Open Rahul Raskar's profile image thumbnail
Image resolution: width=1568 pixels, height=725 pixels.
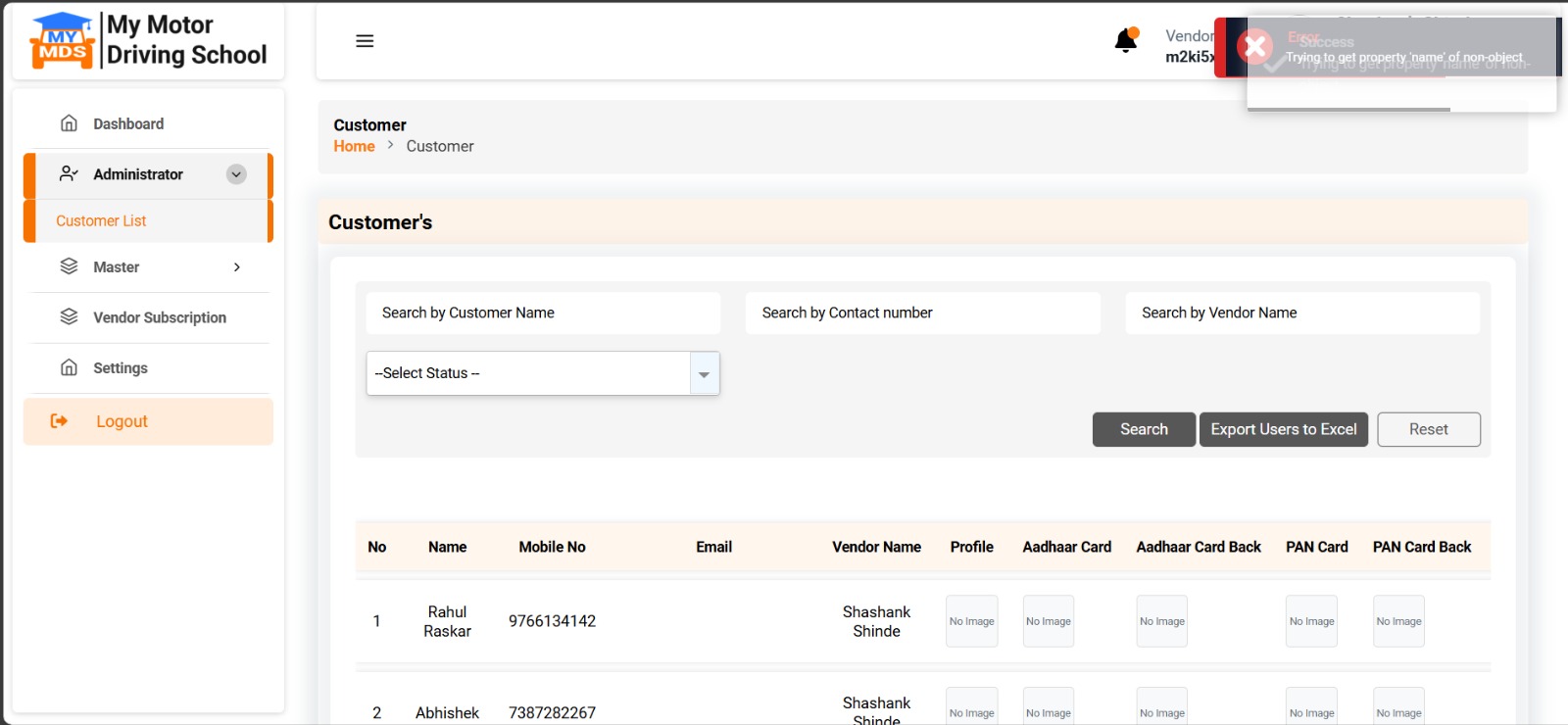click(971, 621)
